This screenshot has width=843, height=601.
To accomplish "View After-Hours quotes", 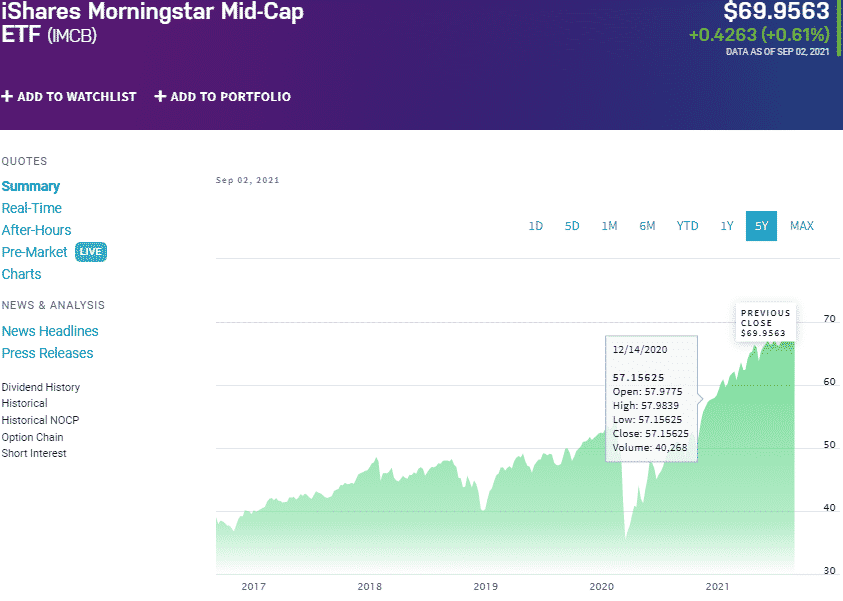I will (x=35, y=230).
